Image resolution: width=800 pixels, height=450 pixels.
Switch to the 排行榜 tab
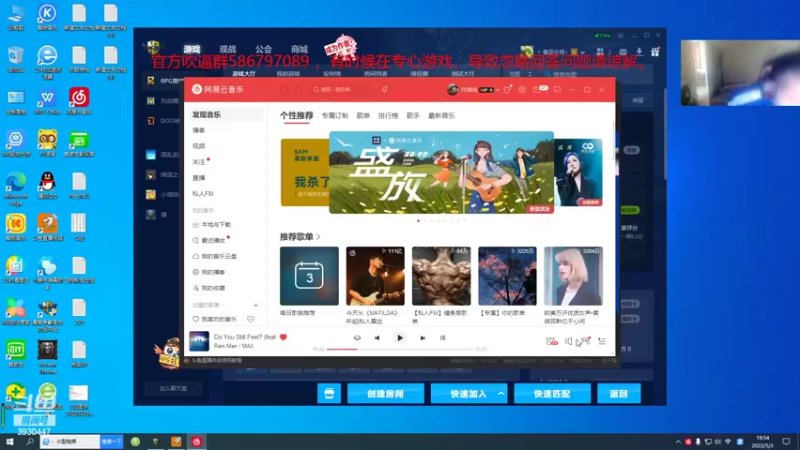388,116
